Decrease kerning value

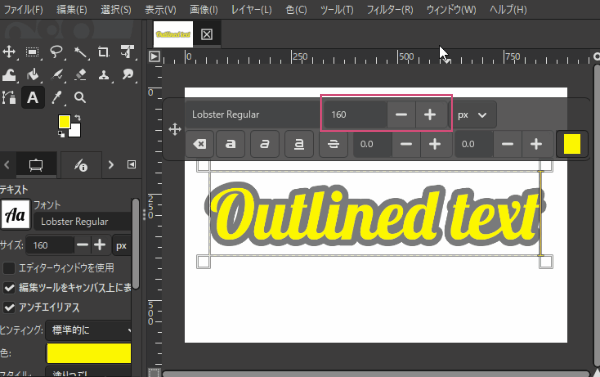coord(507,144)
